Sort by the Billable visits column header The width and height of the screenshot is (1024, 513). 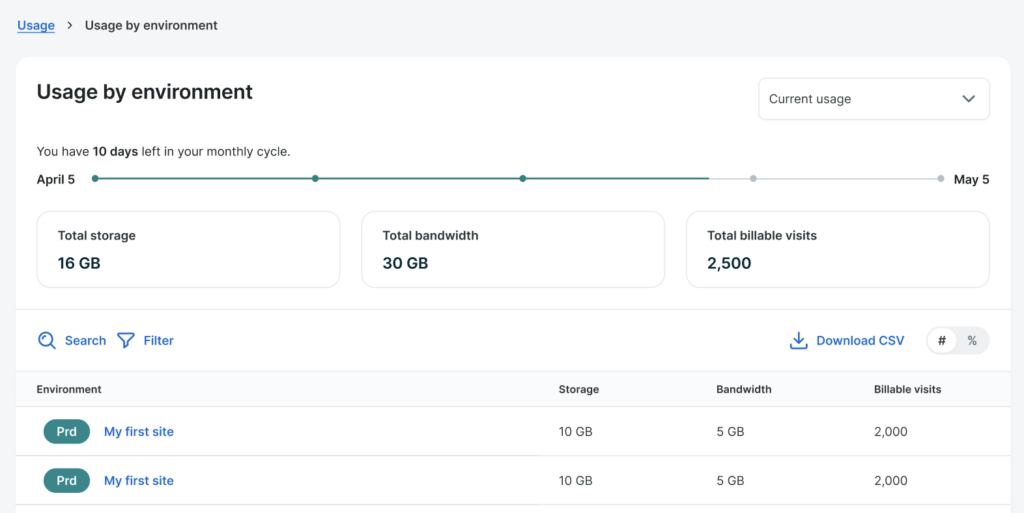pyautogui.click(x=907, y=389)
